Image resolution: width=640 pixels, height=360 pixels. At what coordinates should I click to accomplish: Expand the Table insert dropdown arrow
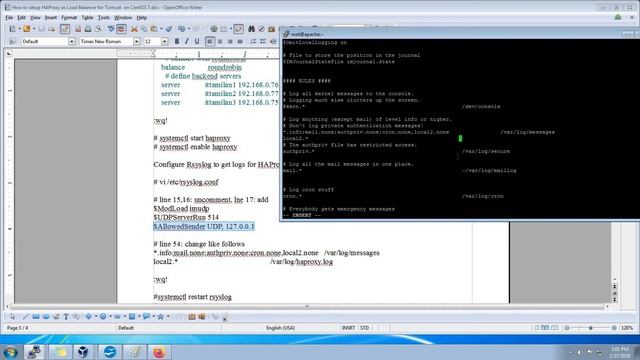click(x=231, y=29)
